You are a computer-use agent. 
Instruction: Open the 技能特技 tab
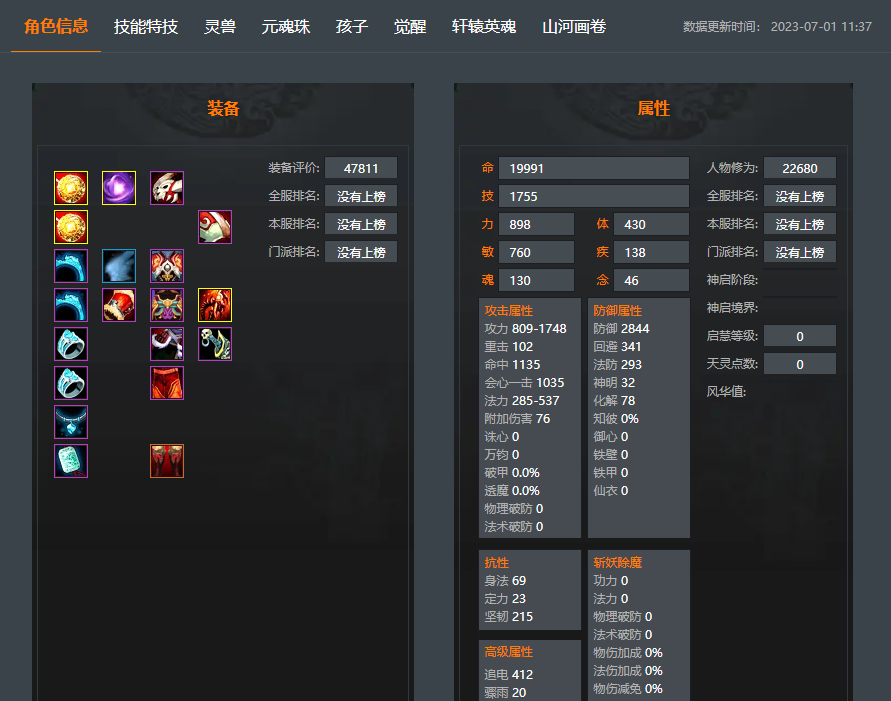tap(146, 27)
